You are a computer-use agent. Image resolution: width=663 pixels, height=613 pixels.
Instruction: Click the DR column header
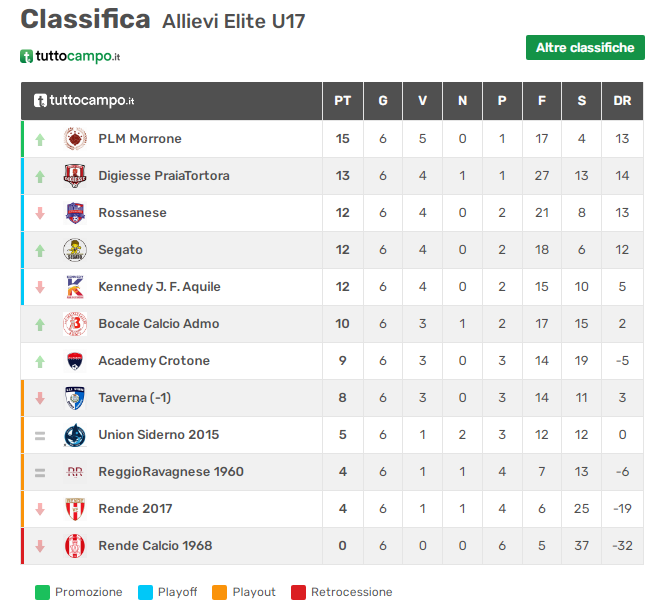622,101
